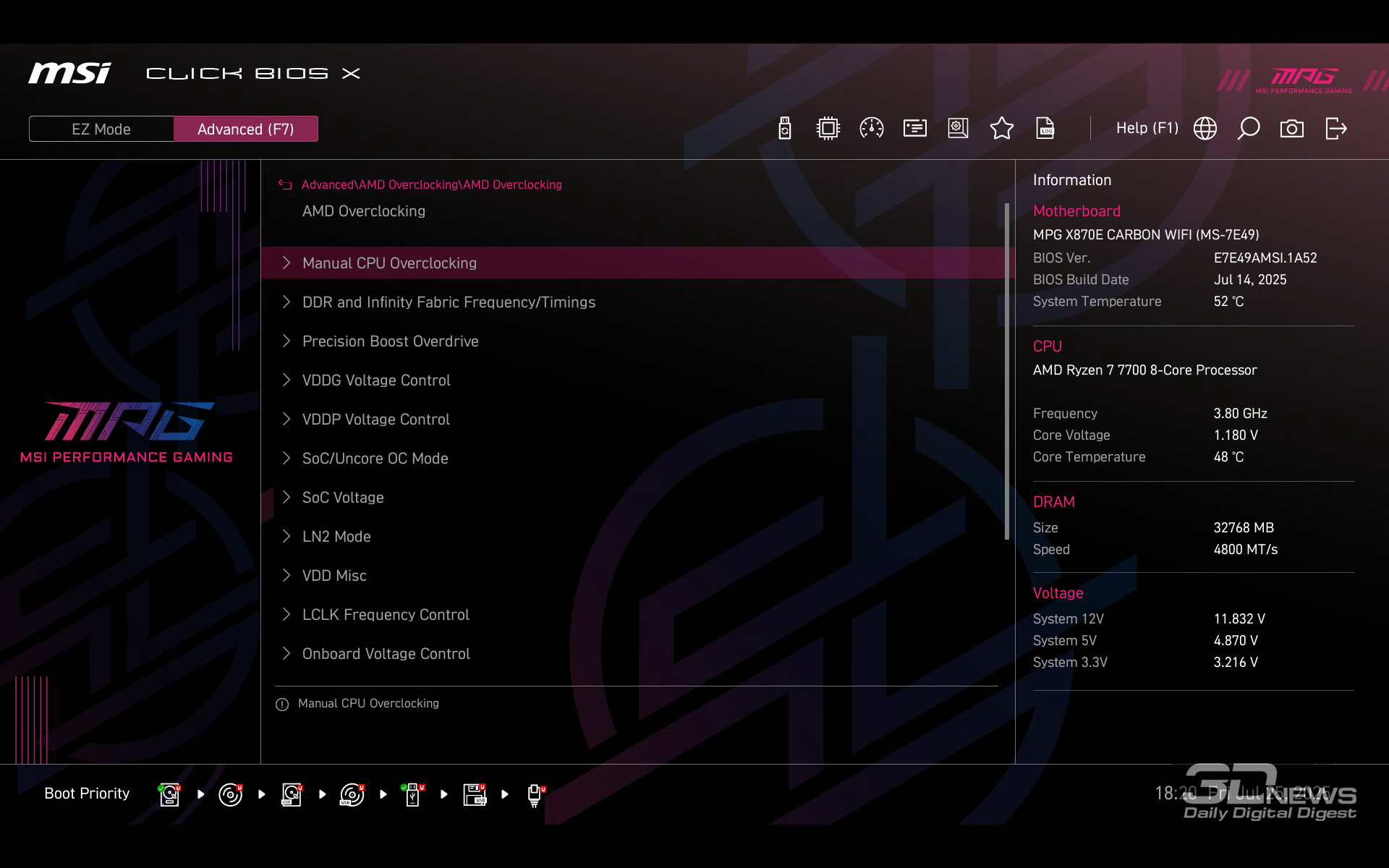The image size is (1389, 868).
Task: Select the USB floppy boot icon
Action: click(475, 794)
